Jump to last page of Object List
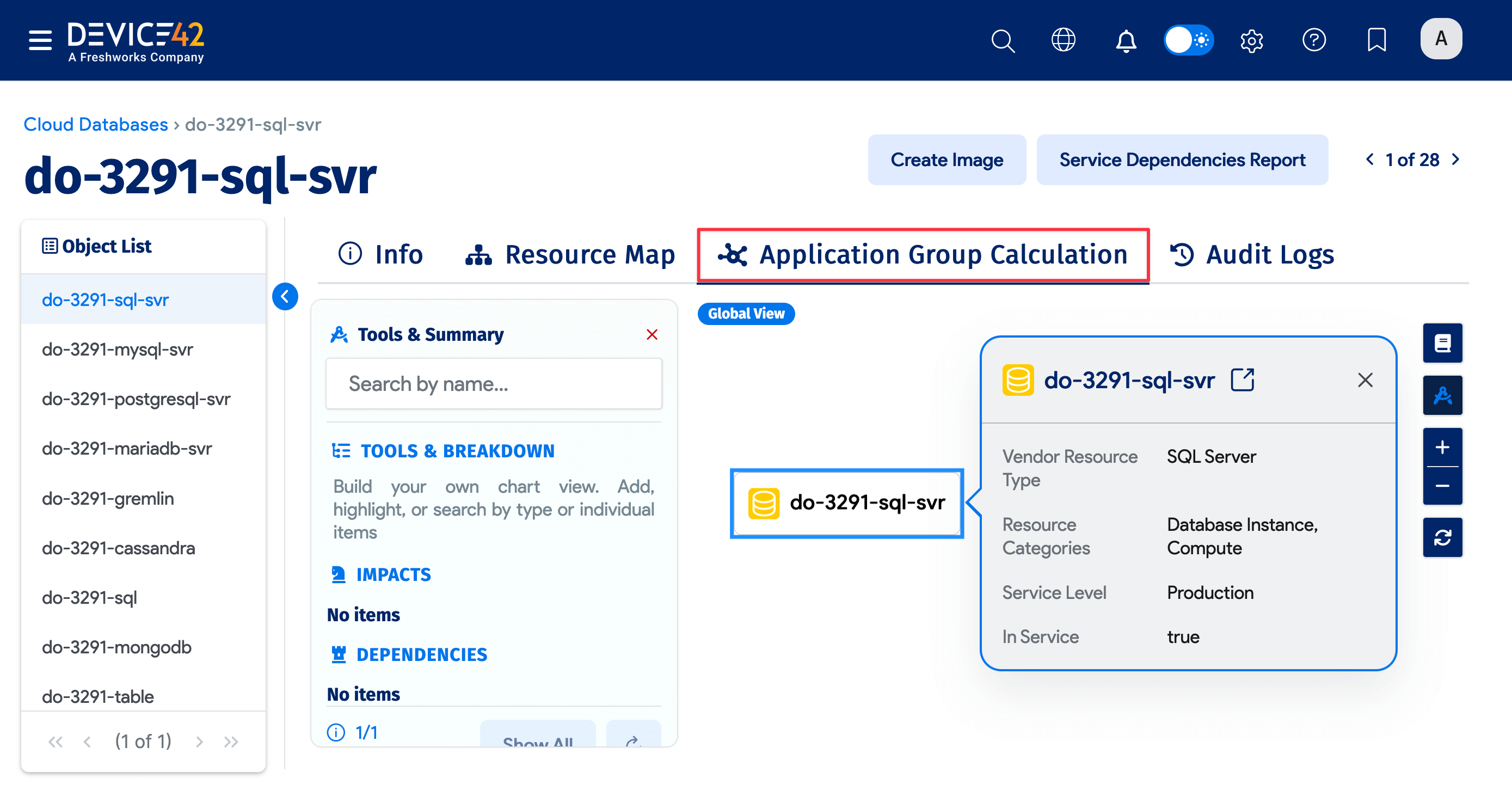The width and height of the screenshot is (1512, 796). 230,741
